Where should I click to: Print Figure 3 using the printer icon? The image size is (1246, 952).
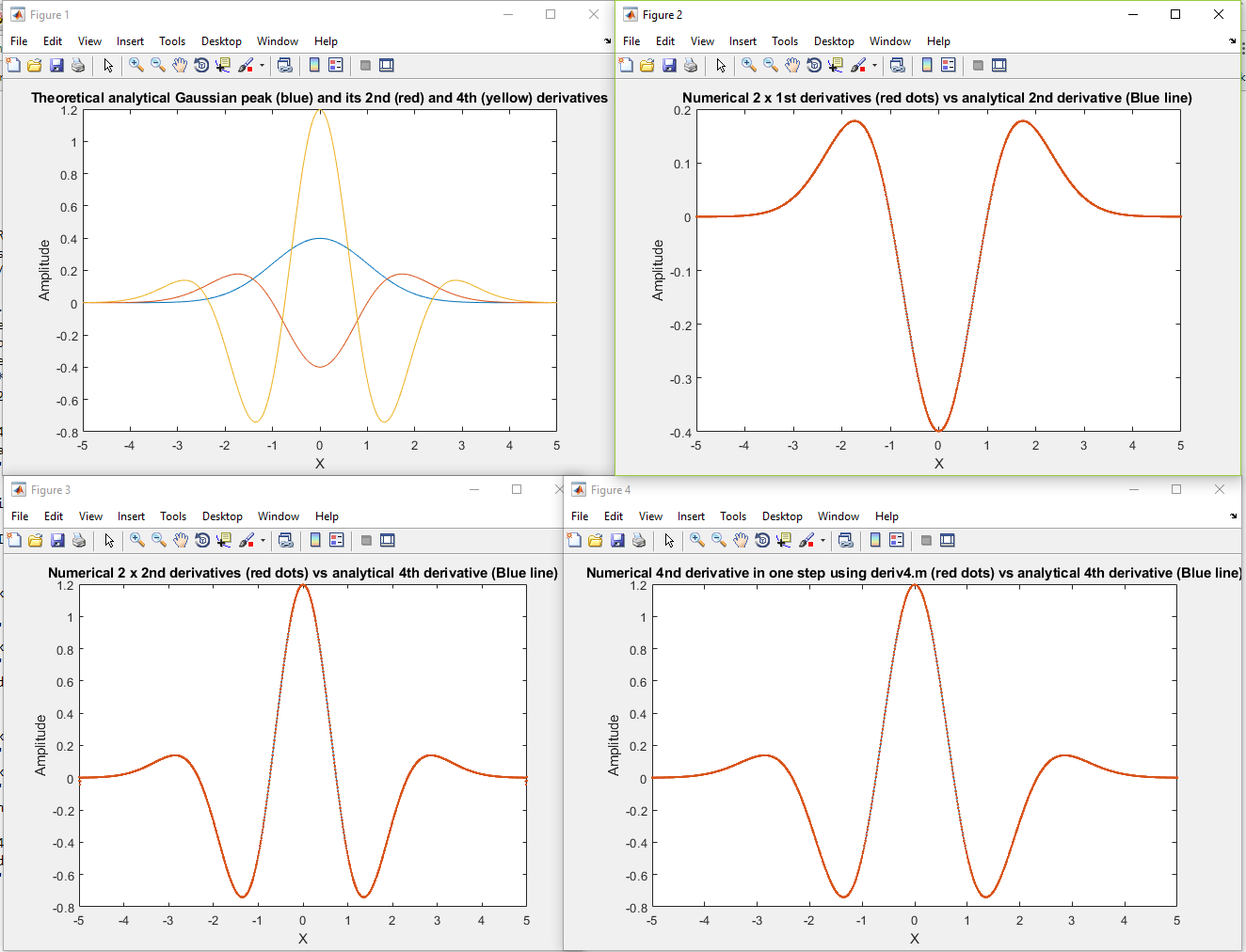(79, 540)
